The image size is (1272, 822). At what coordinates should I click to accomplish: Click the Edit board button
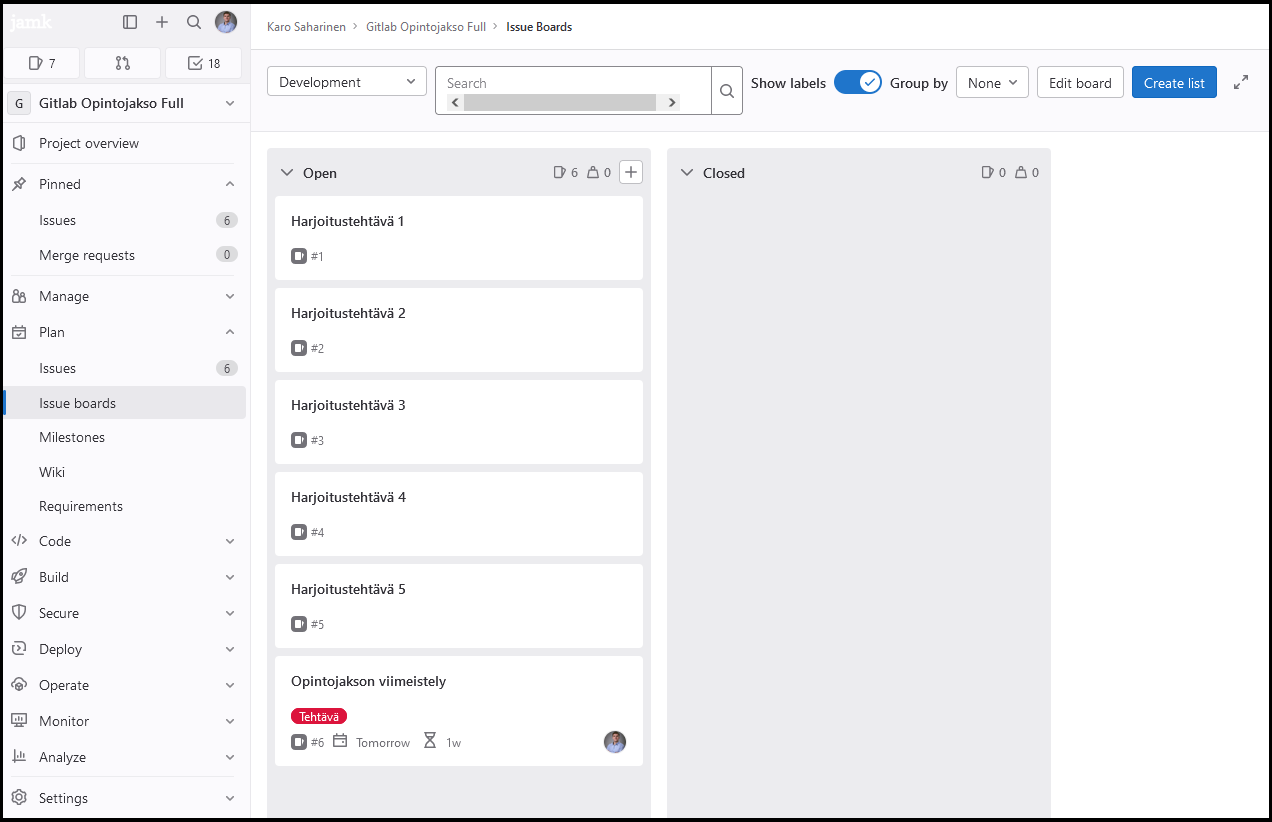[1080, 83]
